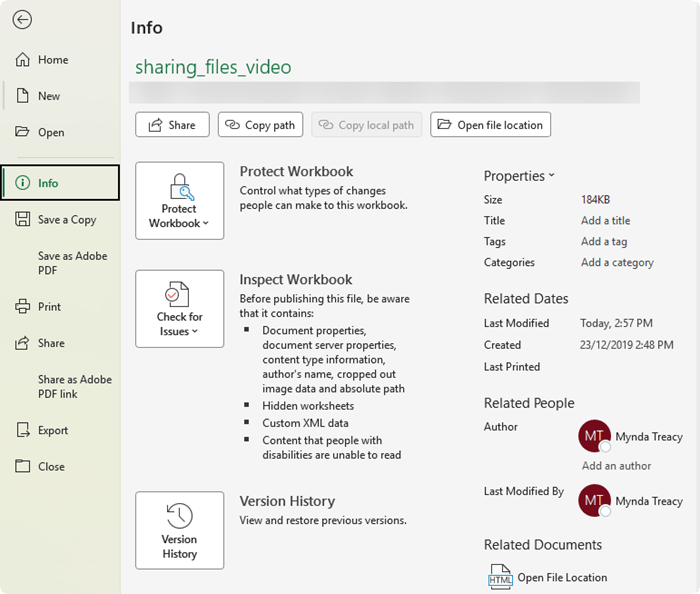Click the Version History button
The image size is (700, 594).
tap(179, 530)
